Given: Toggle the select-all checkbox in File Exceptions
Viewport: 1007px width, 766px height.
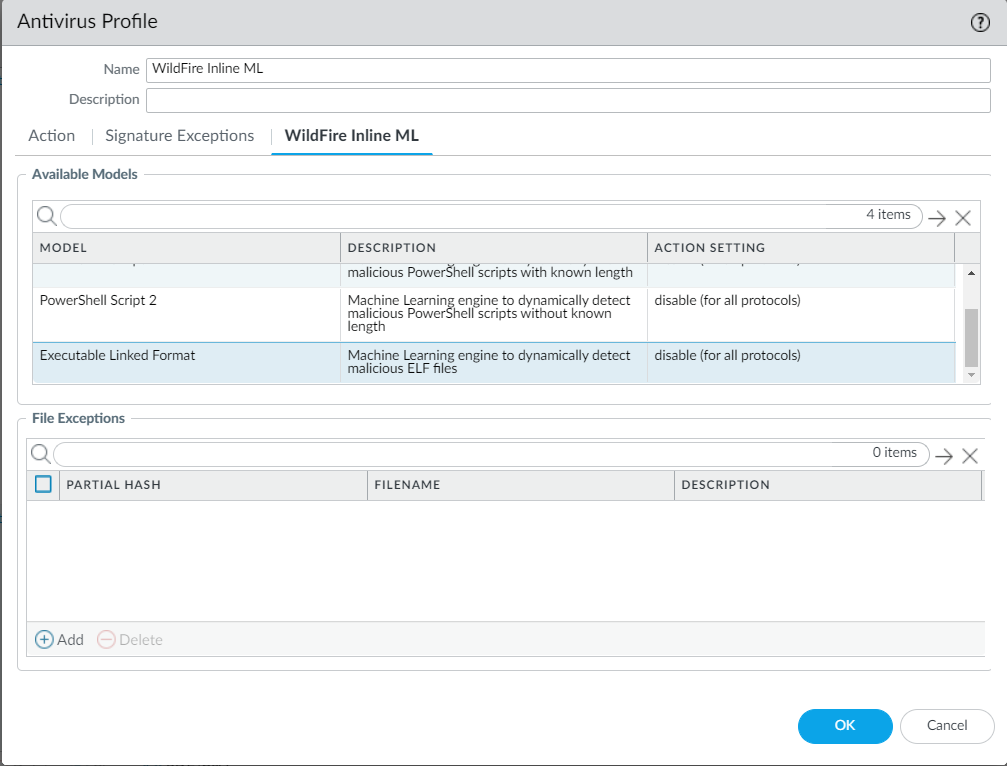Looking at the screenshot, I should pyautogui.click(x=43, y=484).
